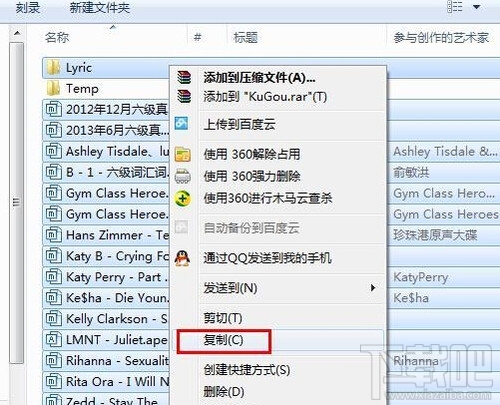Image resolution: width=500 pixels, height=405 pixels.
Task: Sort by 参与创作的艺术家 column header
Action: (x=441, y=37)
